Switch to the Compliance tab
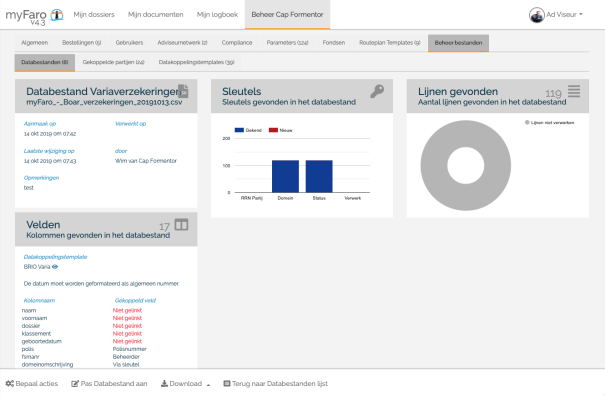605x396 pixels. (x=237, y=43)
